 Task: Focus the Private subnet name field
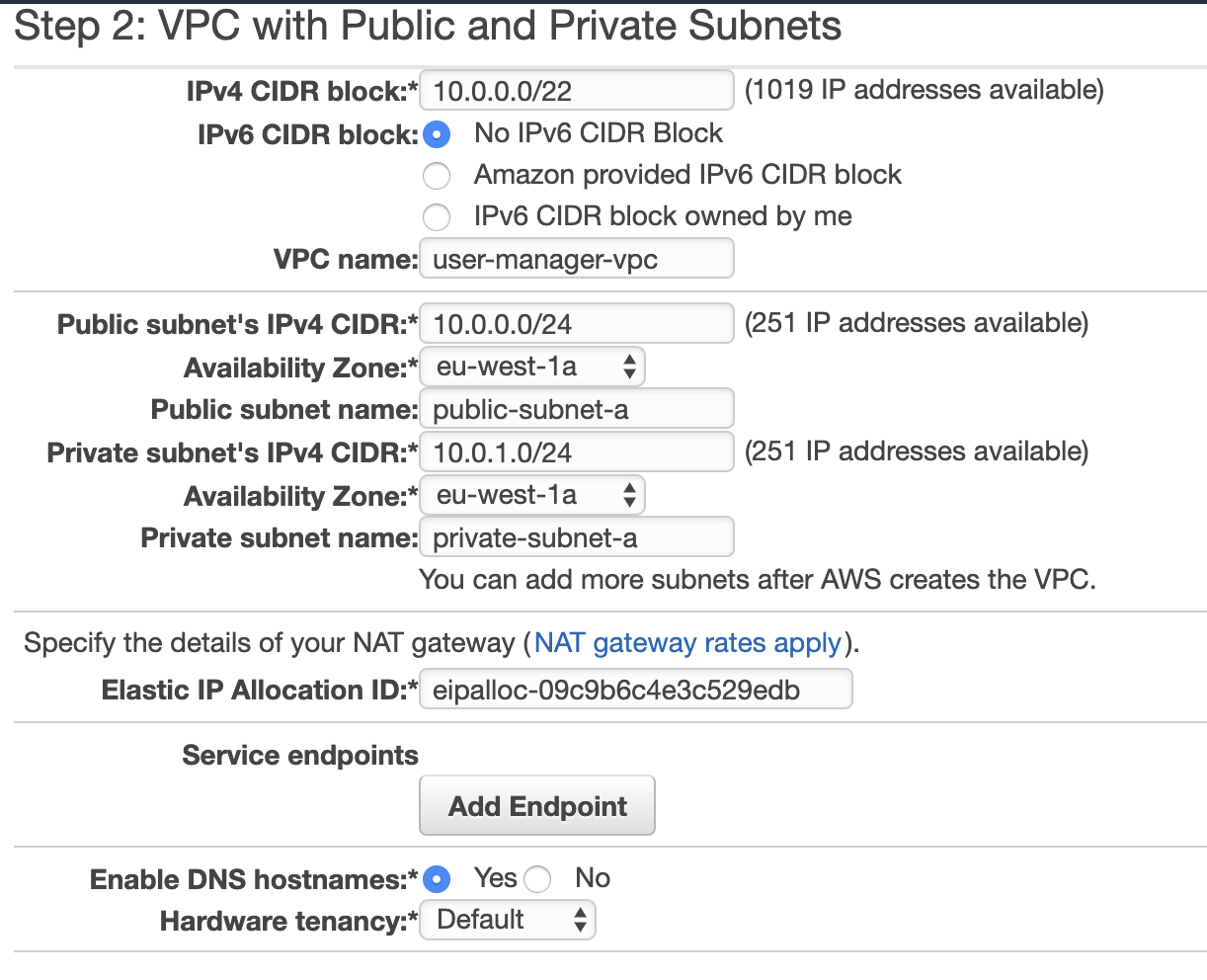coord(577,538)
